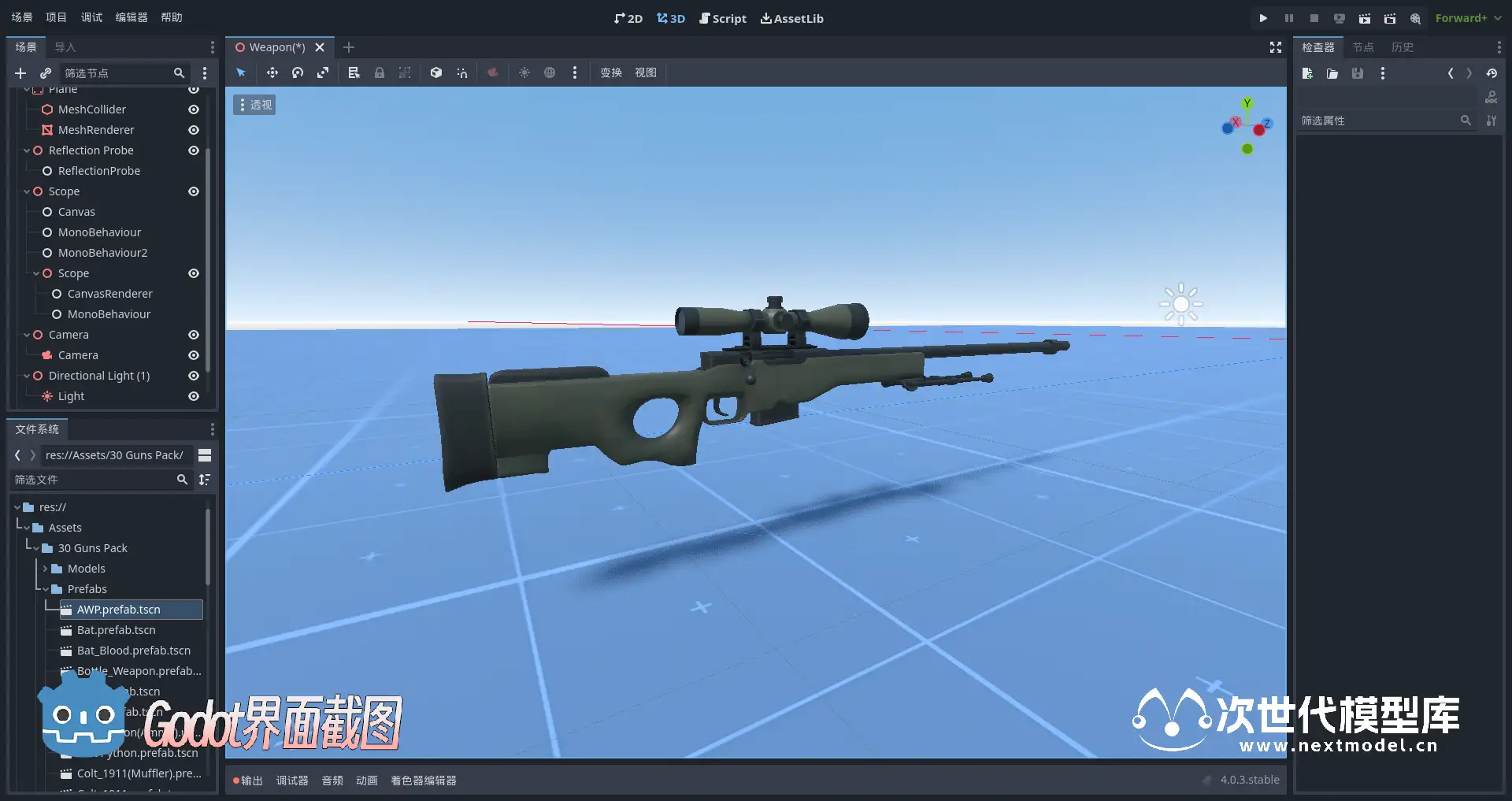
Task: Click the 筛选属性 filter input field
Action: (x=1378, y=121)
